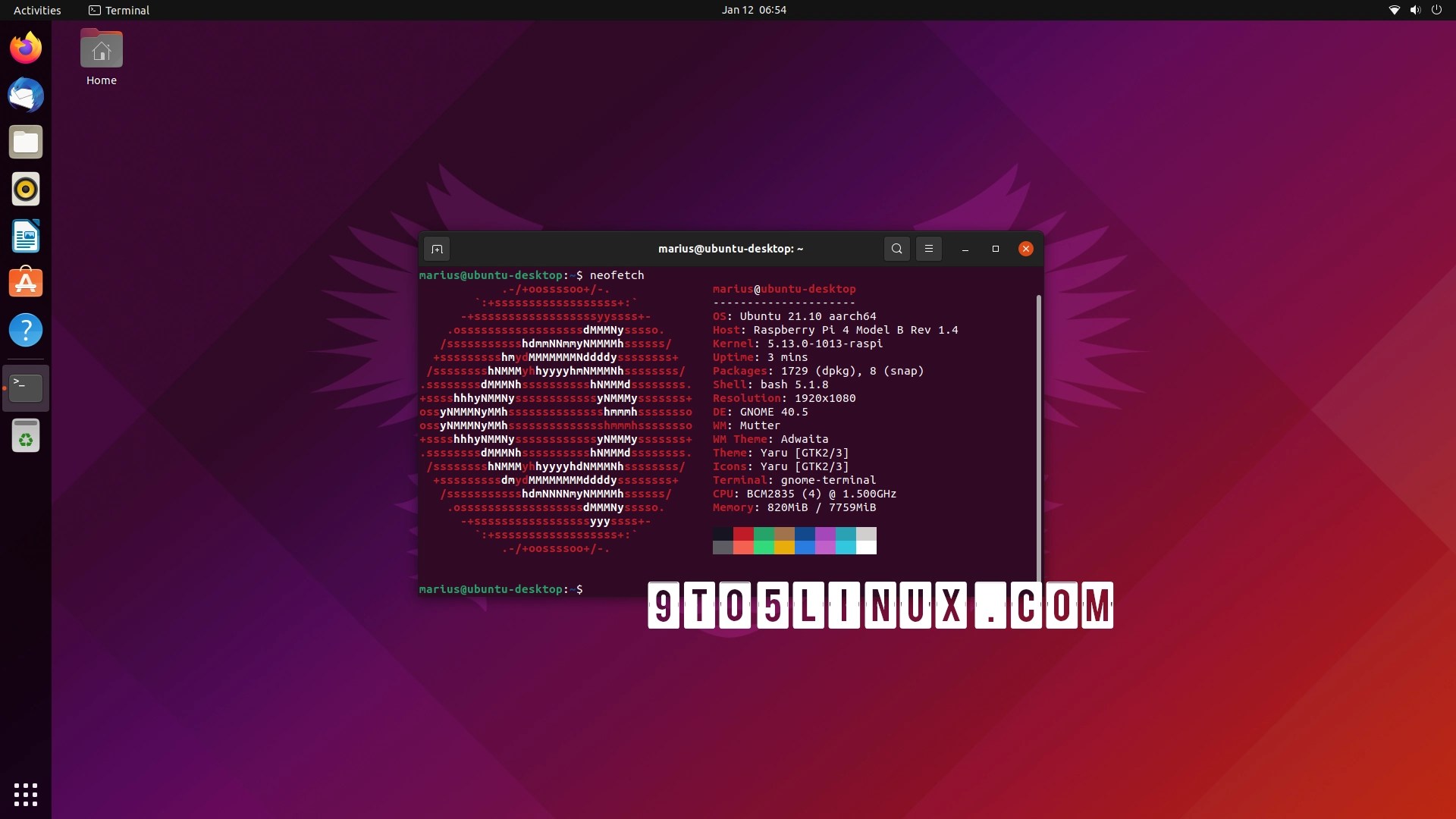Viewport: 1456px width, 819px height.
Task: Open a new terminal tab
Action: coord(437,248)
